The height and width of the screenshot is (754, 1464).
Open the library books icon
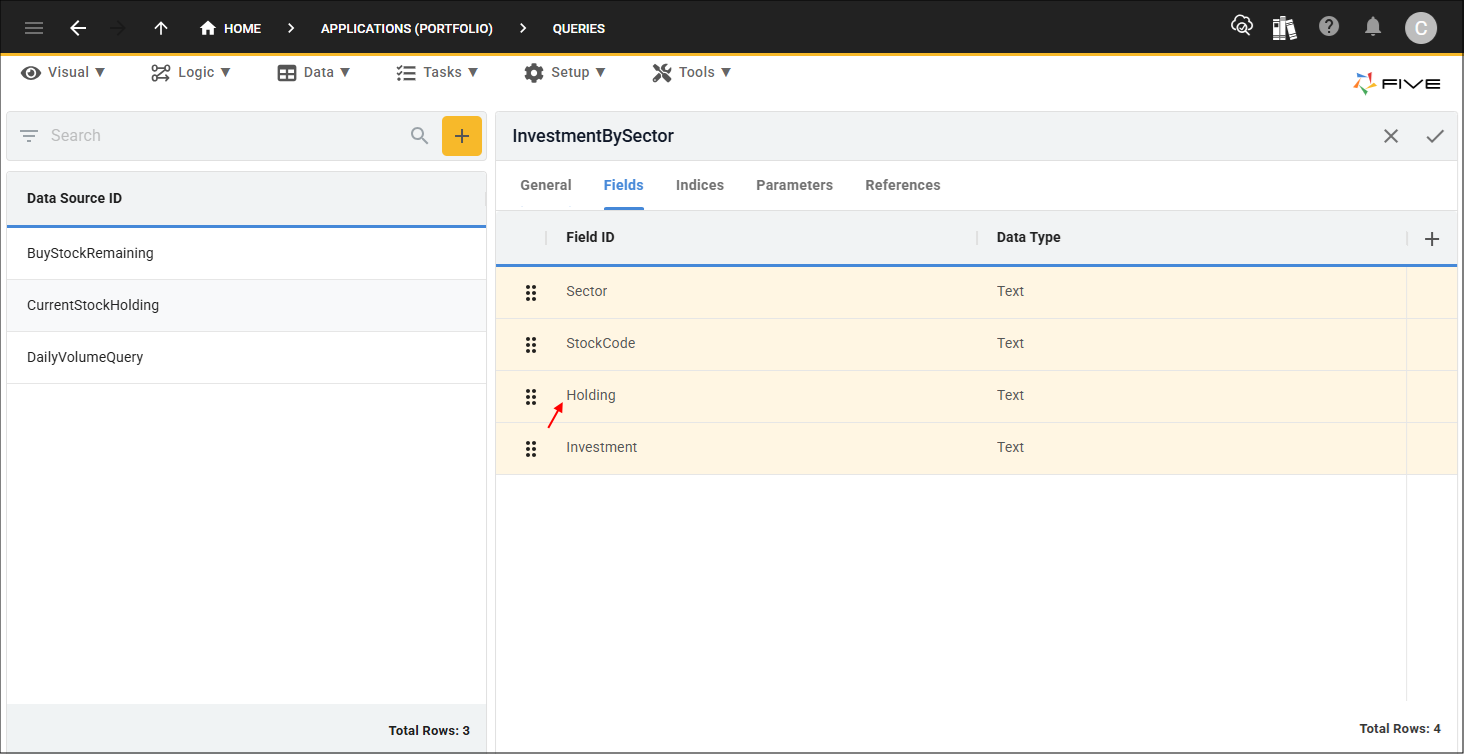(1284, 27)
